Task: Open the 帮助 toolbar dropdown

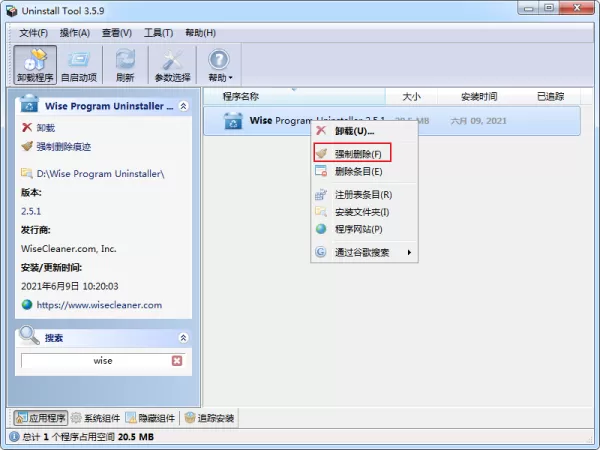Action: tap(220, 65)
